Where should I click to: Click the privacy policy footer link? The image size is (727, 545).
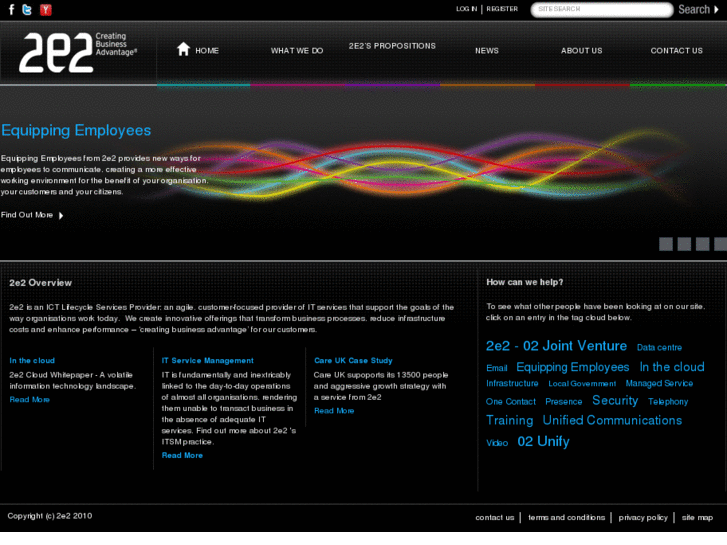(x=643, y=517)
